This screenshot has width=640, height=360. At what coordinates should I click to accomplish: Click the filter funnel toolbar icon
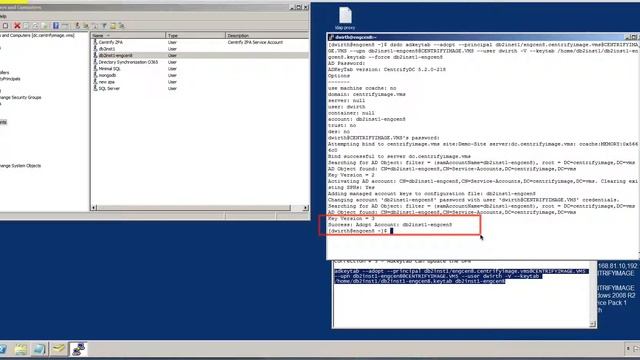pyautogui.click(x=104, y=26)
